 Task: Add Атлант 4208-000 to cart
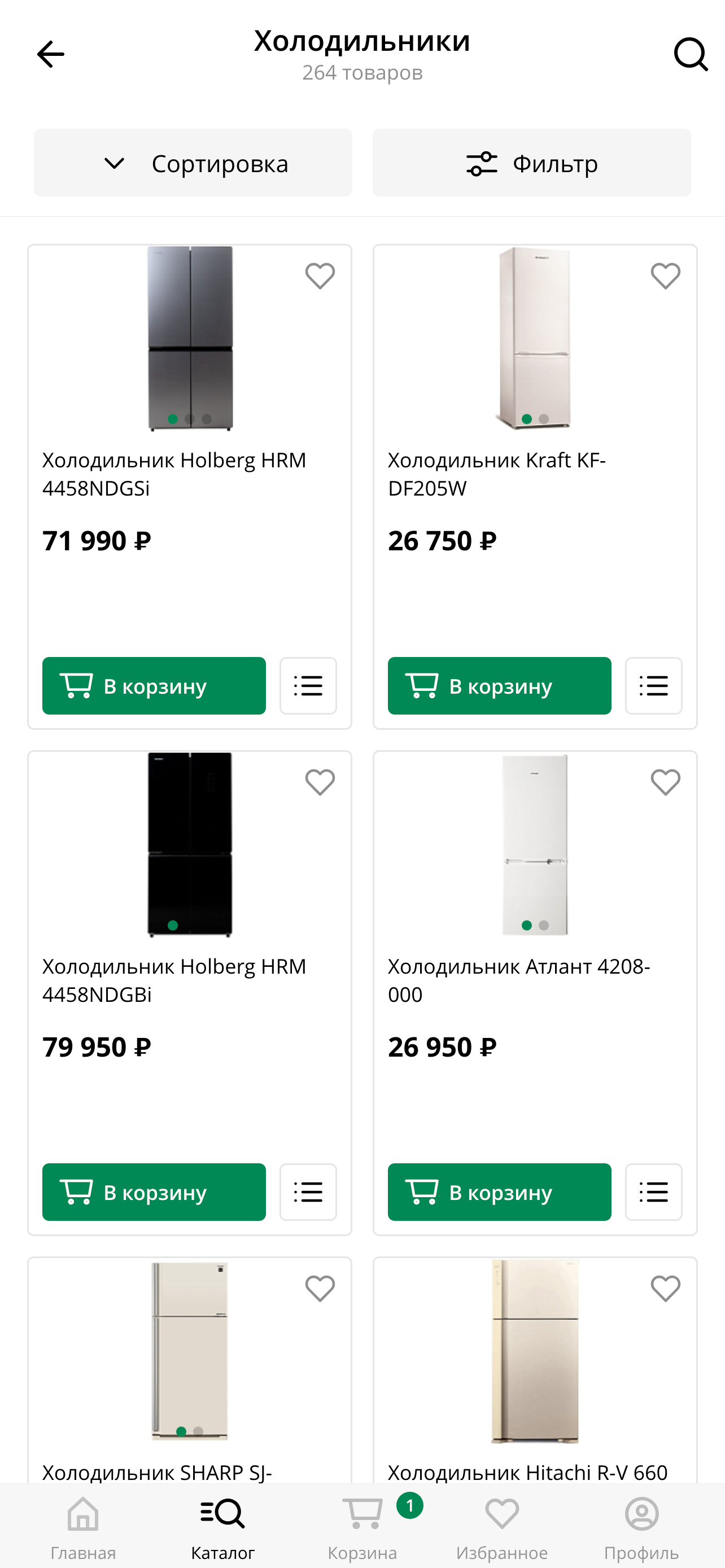[x=499, y=1192]
